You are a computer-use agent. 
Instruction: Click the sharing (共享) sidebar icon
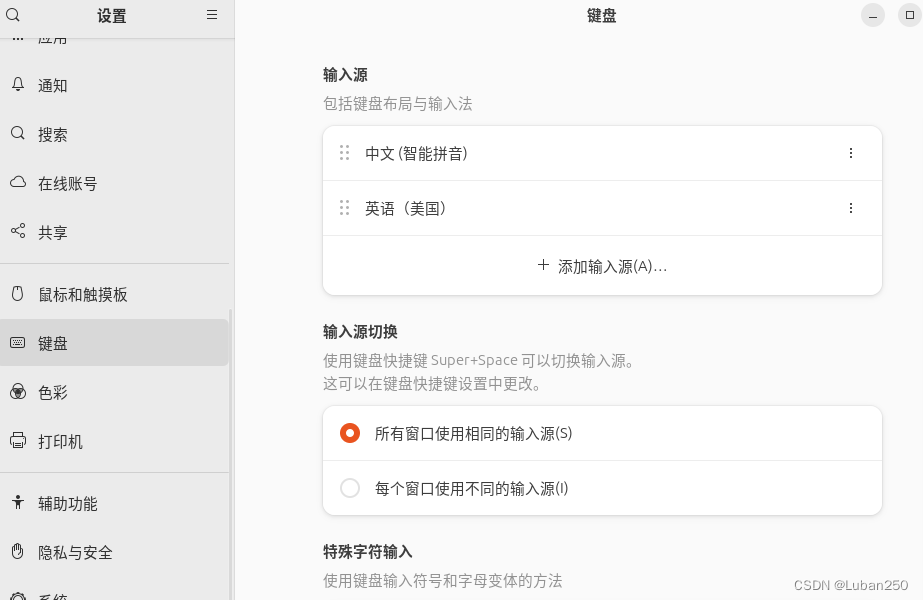pos(17,232)
